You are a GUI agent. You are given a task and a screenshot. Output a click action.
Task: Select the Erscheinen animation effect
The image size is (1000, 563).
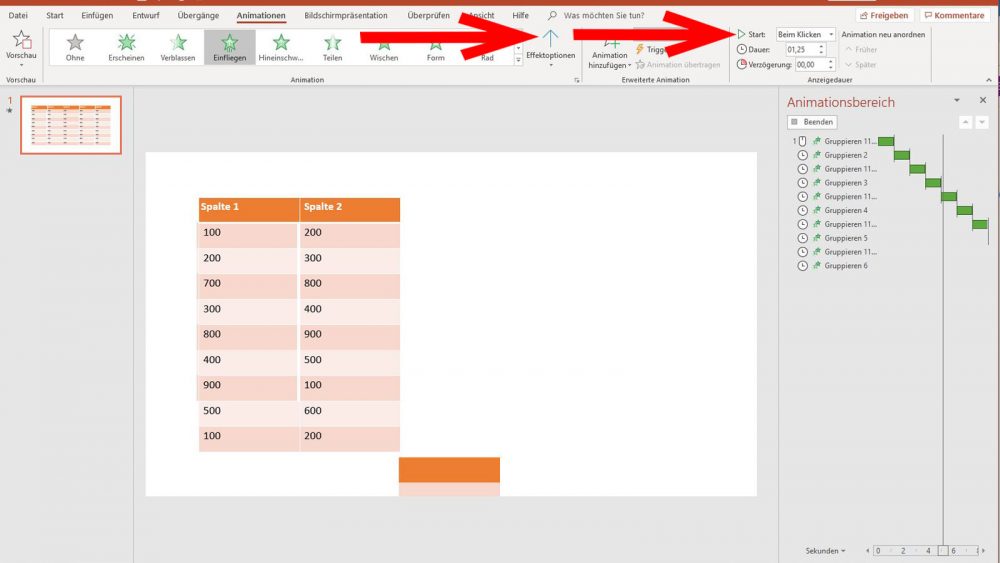pos(126,45)
